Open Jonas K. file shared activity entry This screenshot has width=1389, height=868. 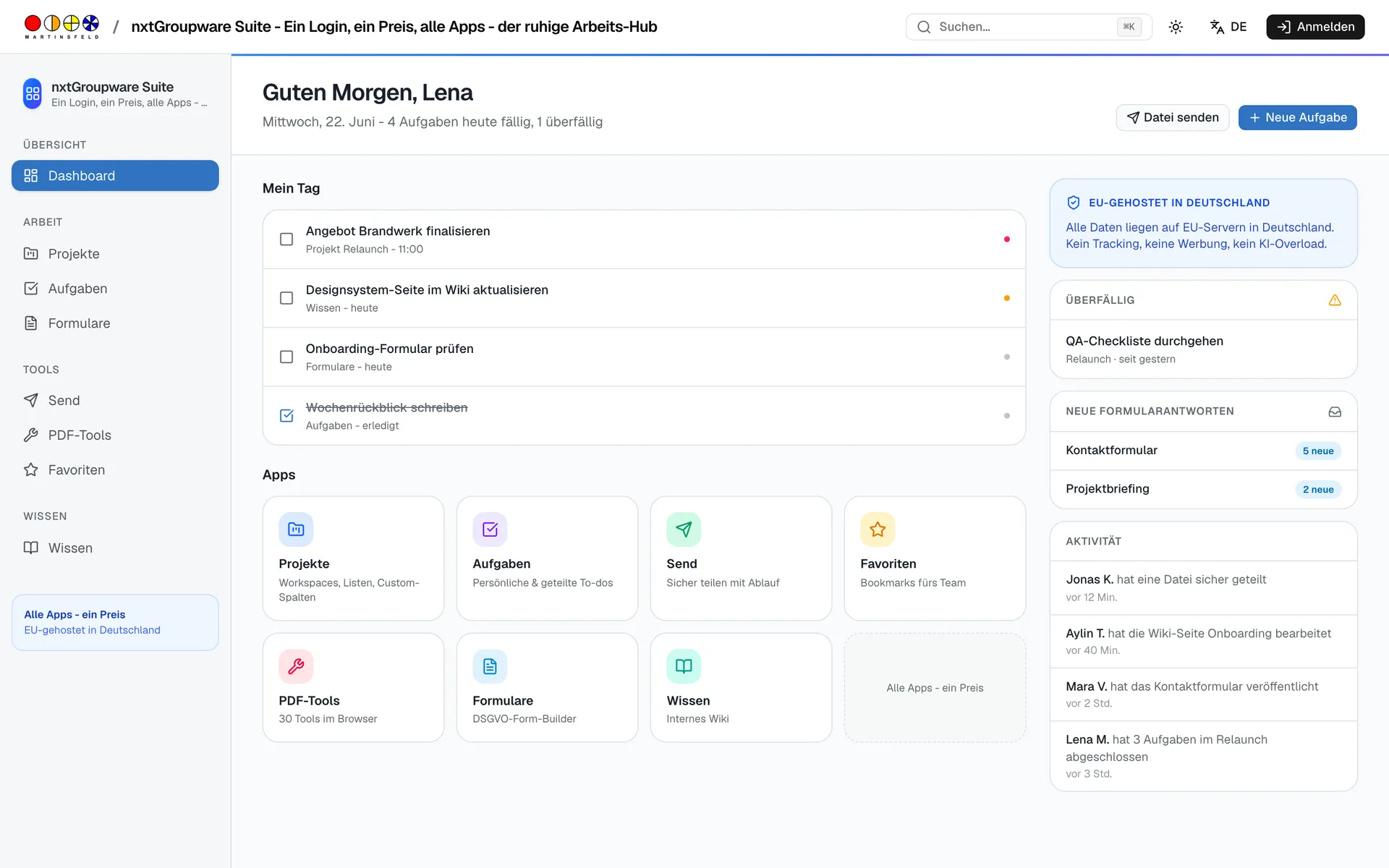pos(1203,588)
